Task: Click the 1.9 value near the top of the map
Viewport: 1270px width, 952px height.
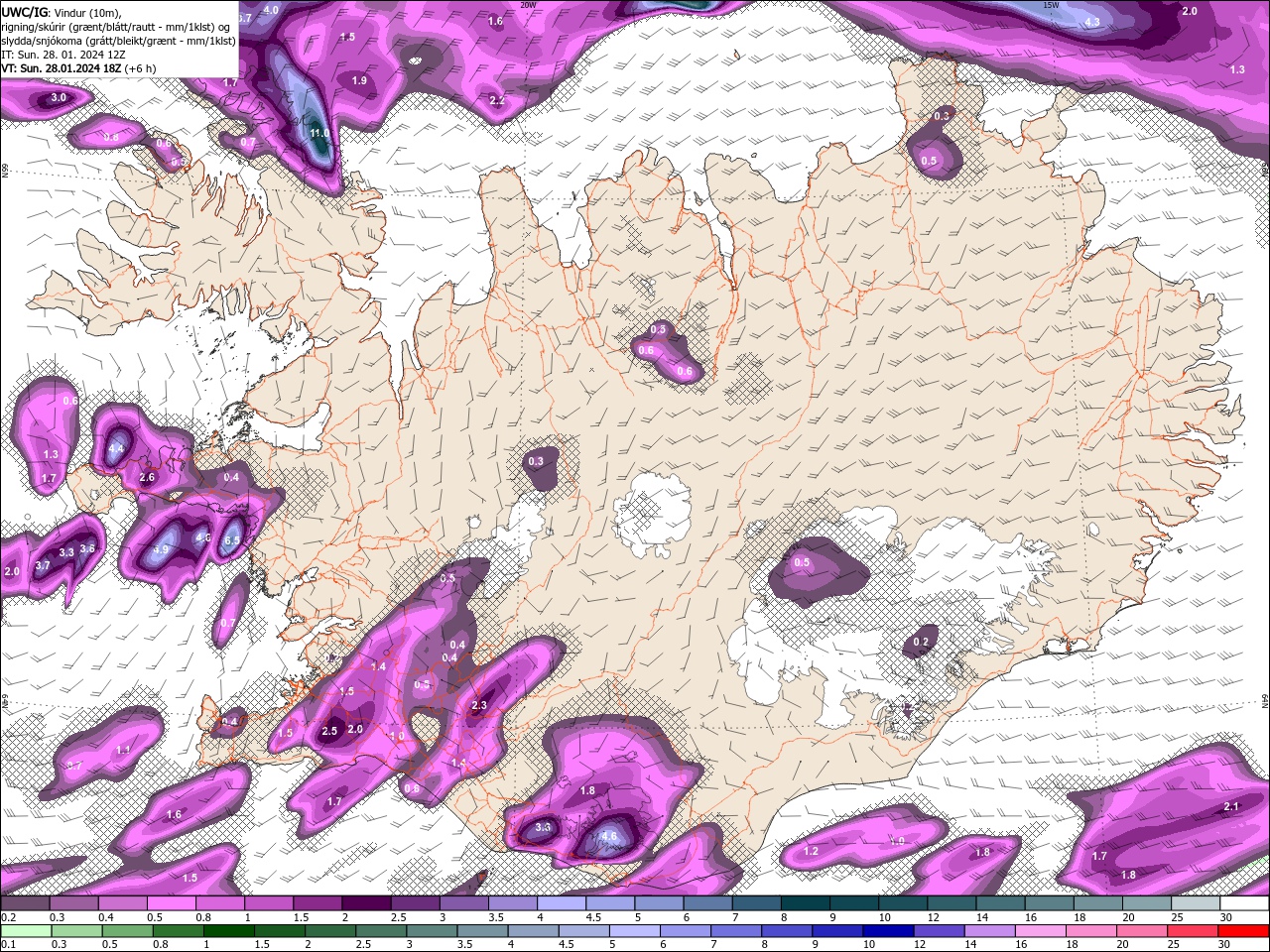Action: [359, 80]
